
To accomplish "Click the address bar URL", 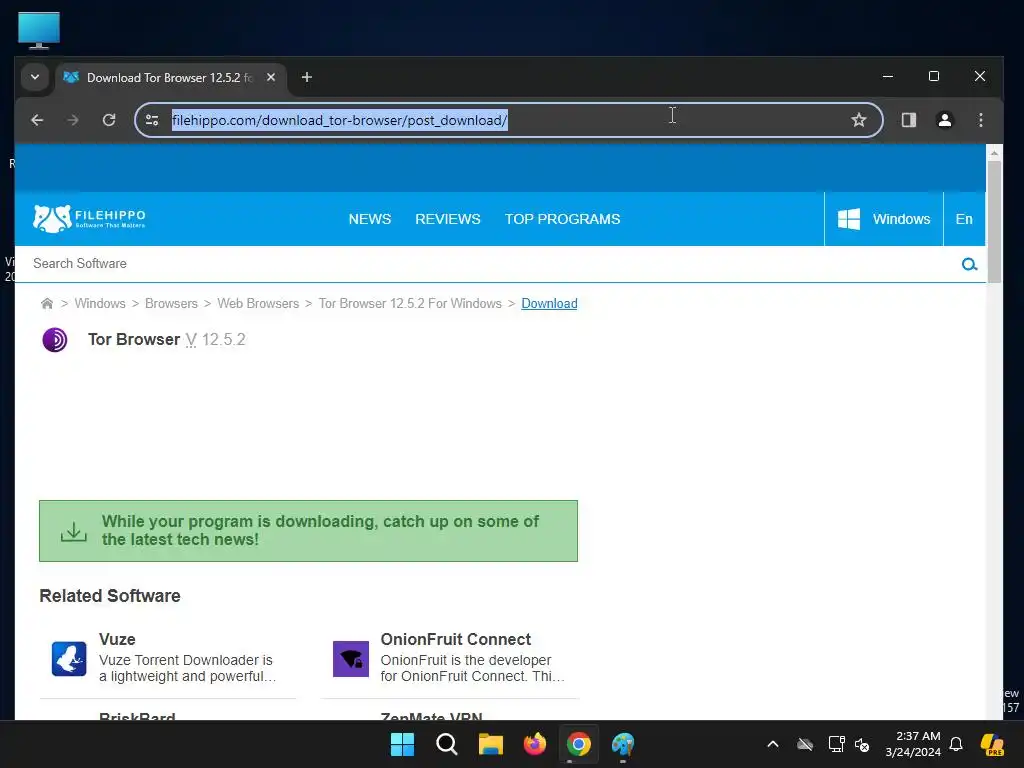I will [x=340, y=120].
